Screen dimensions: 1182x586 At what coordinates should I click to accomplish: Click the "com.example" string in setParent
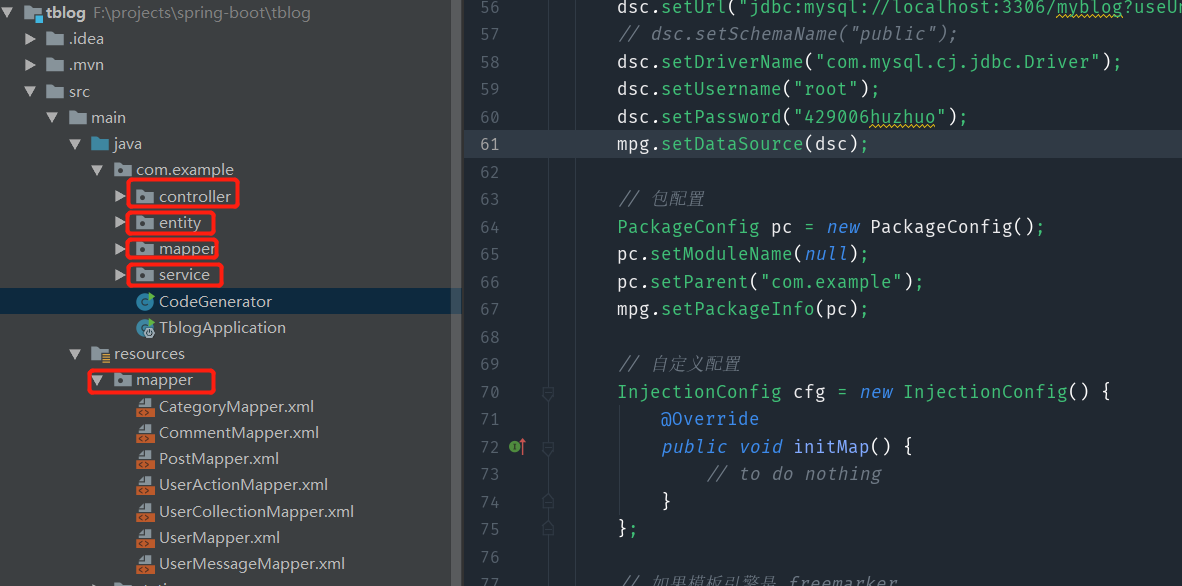(x=831, y=281)
